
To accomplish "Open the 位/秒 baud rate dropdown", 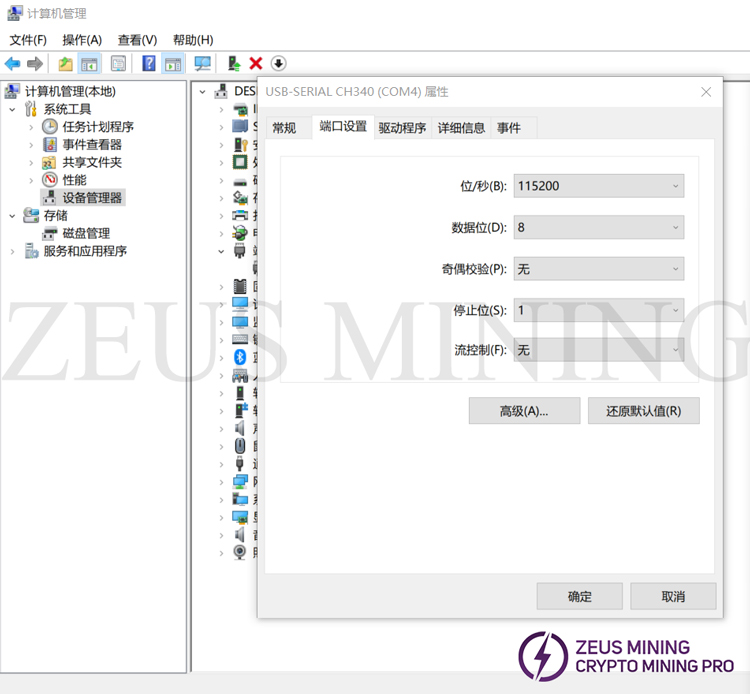I will [599, 187].
